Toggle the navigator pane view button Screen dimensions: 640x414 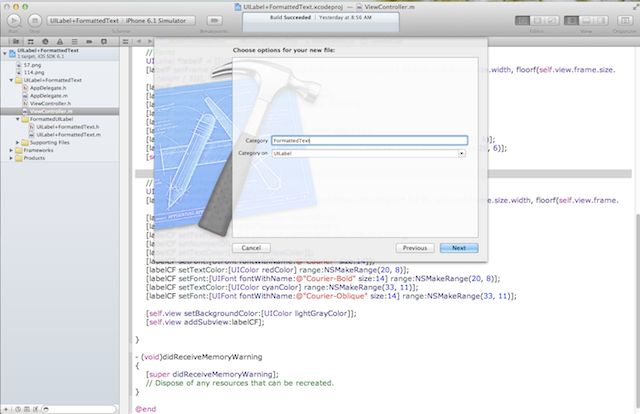571,20
